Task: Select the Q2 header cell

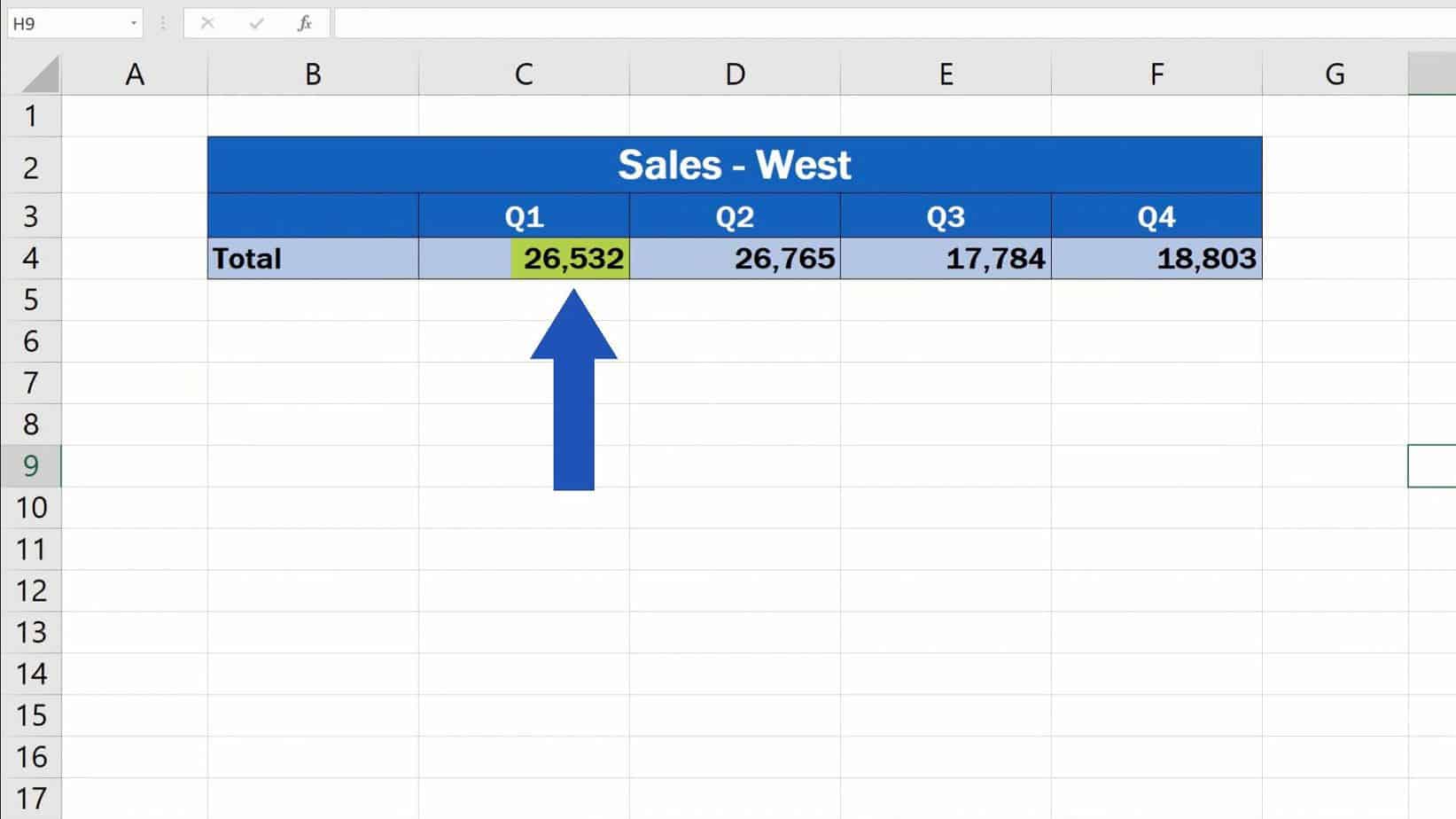Action: tap(734, 215)
